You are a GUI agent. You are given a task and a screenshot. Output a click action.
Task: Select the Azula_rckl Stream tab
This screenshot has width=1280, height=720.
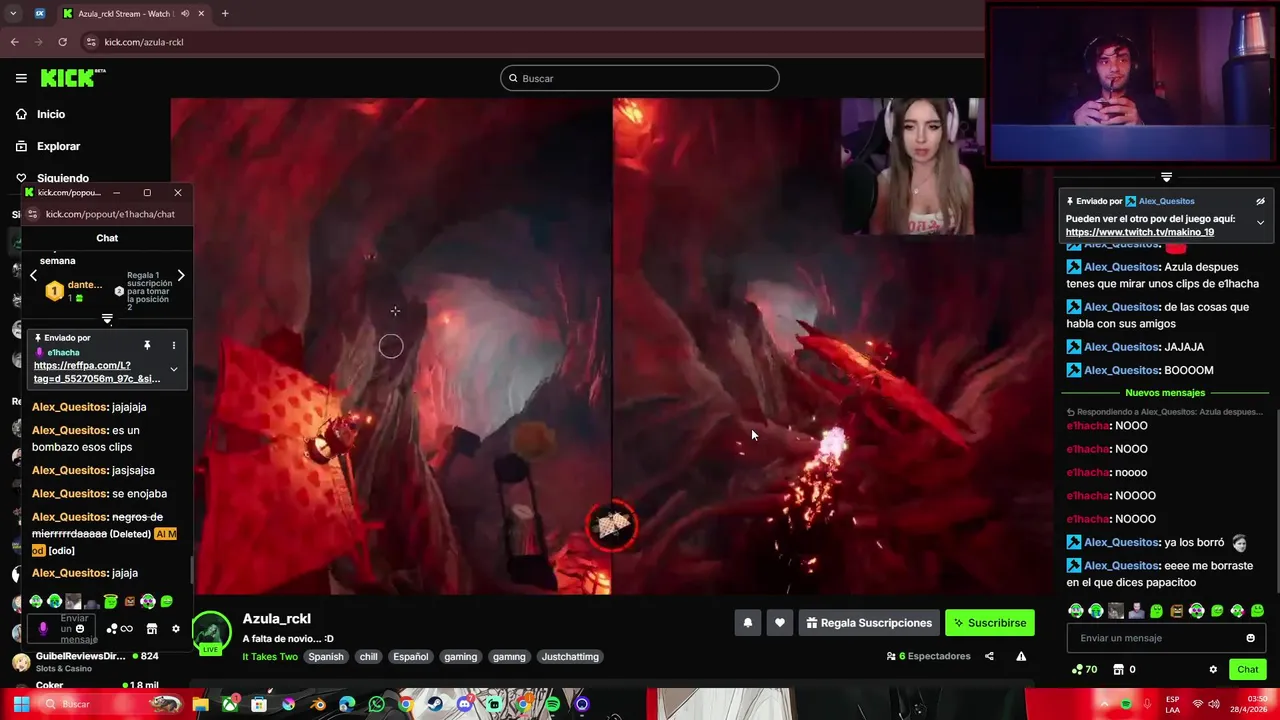pyautogui.click(x=132, y=13)
